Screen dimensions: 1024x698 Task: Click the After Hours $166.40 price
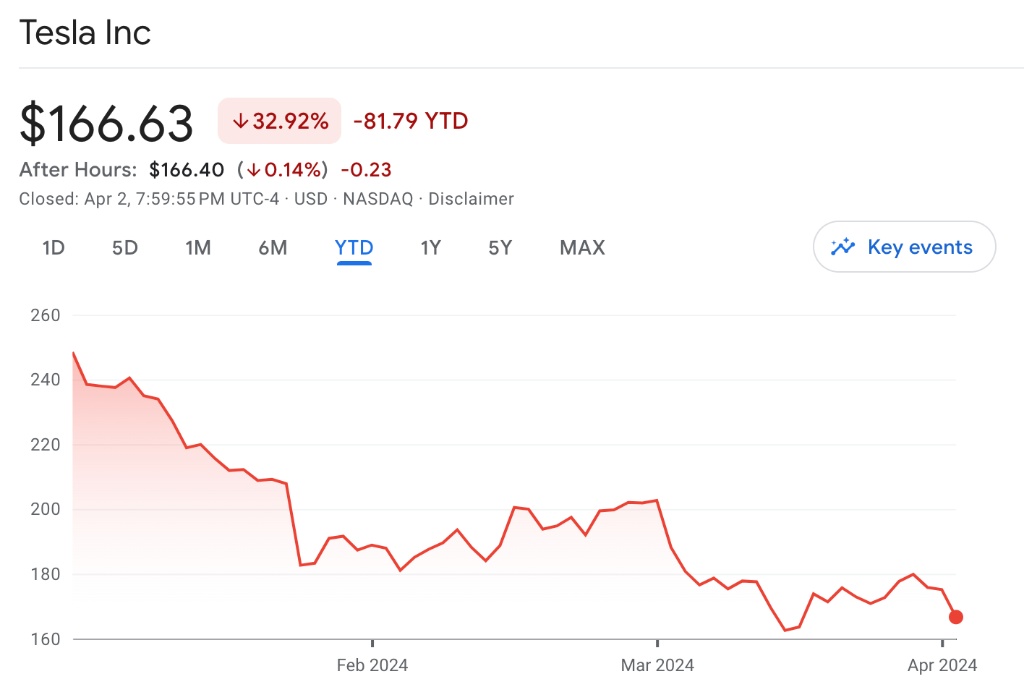187,169
